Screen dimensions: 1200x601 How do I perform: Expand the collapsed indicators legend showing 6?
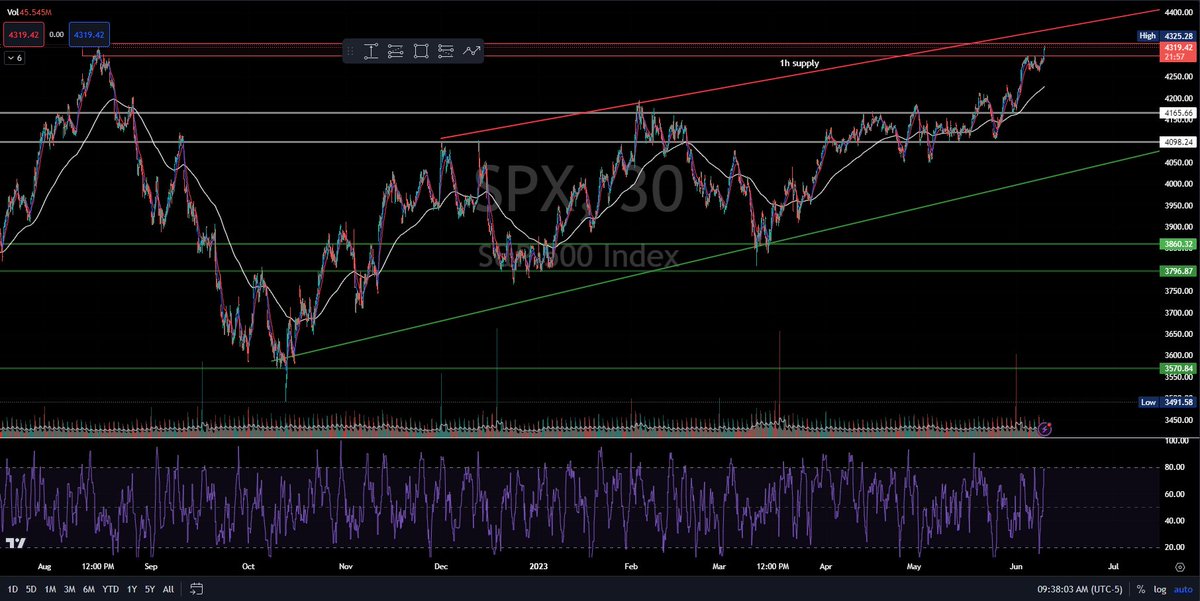[x=15, y=58]
